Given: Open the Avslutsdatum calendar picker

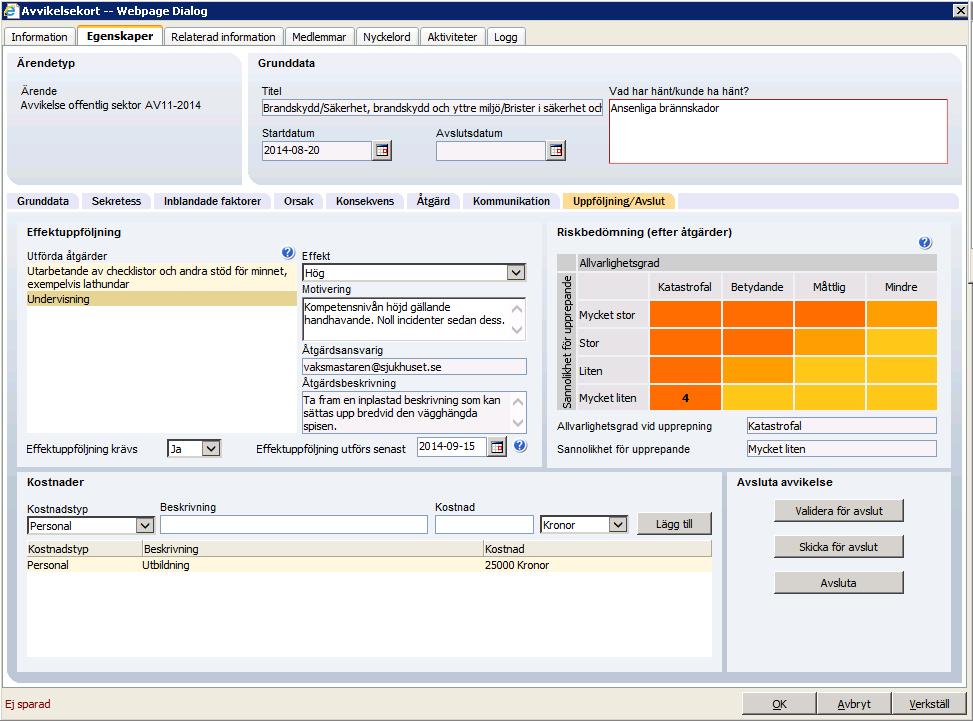Looking at the screenshot, I should (556, 151).
